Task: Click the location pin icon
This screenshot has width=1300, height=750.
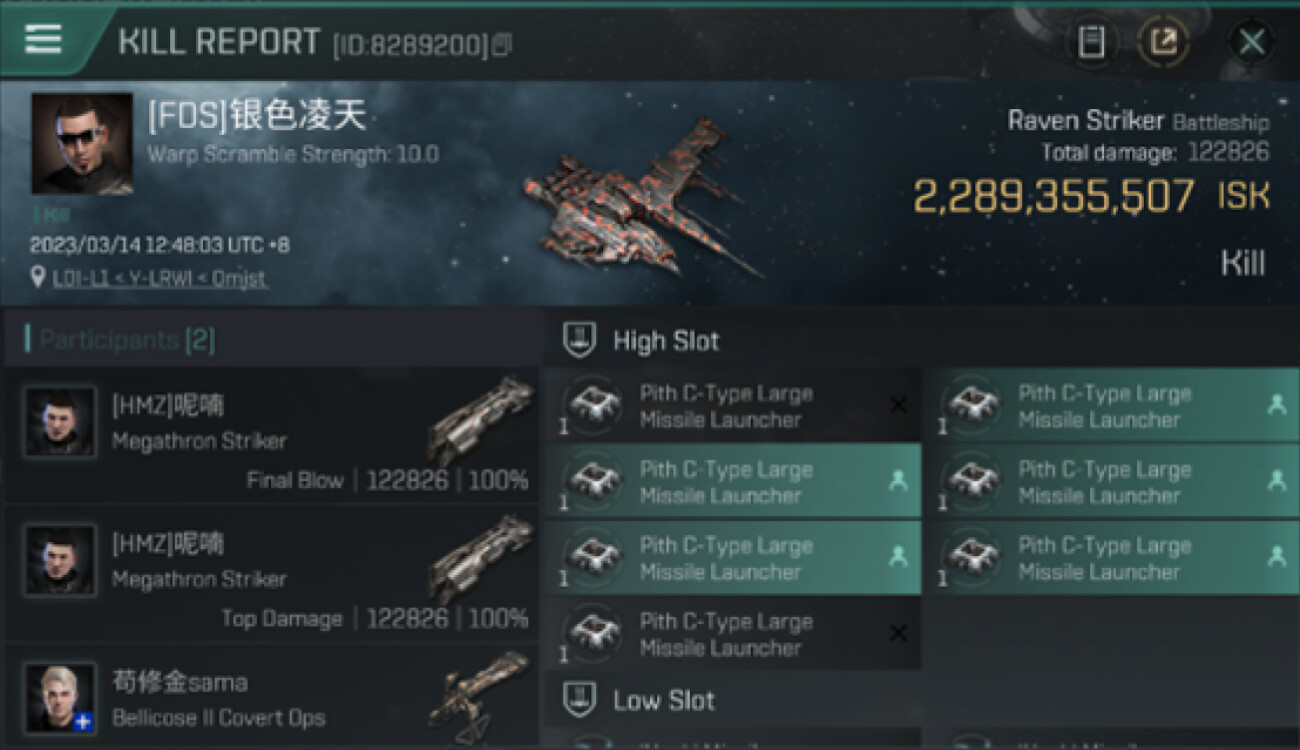Action: click(38, 277)
